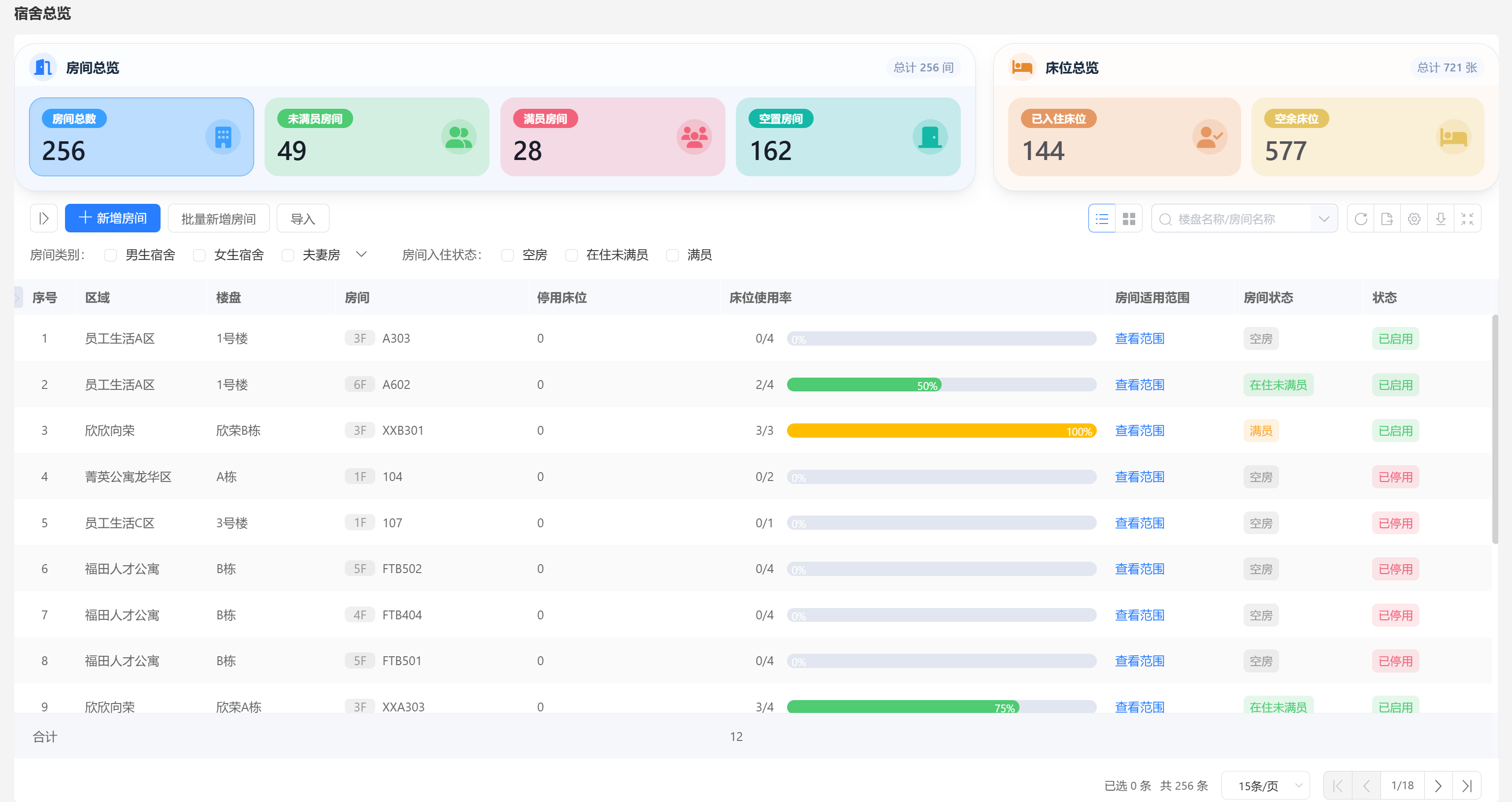Click the people icon in 未满员房间 card

click(x=459, y=137)
